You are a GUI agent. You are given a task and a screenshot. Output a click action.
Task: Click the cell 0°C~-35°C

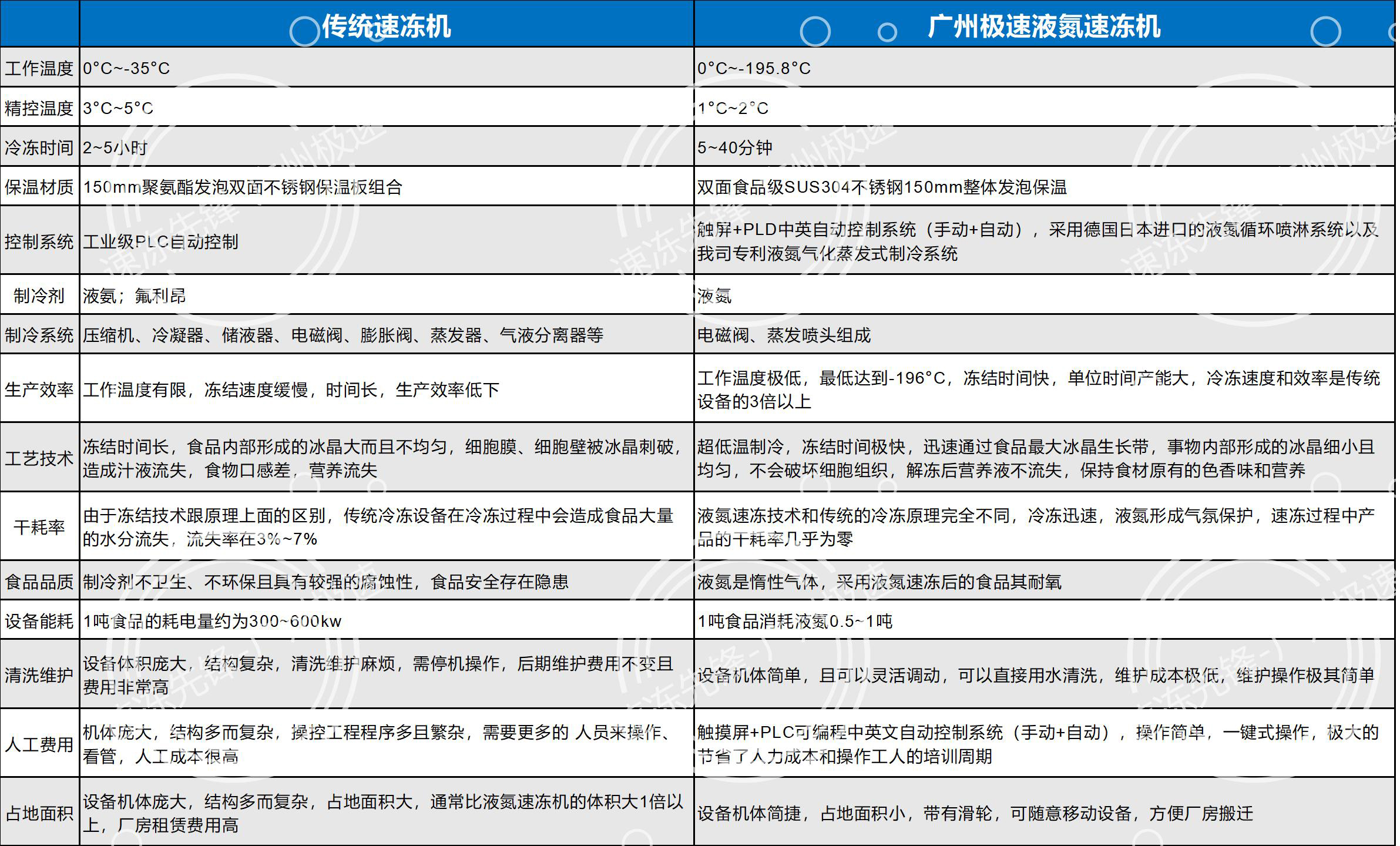tap(387, 68)
